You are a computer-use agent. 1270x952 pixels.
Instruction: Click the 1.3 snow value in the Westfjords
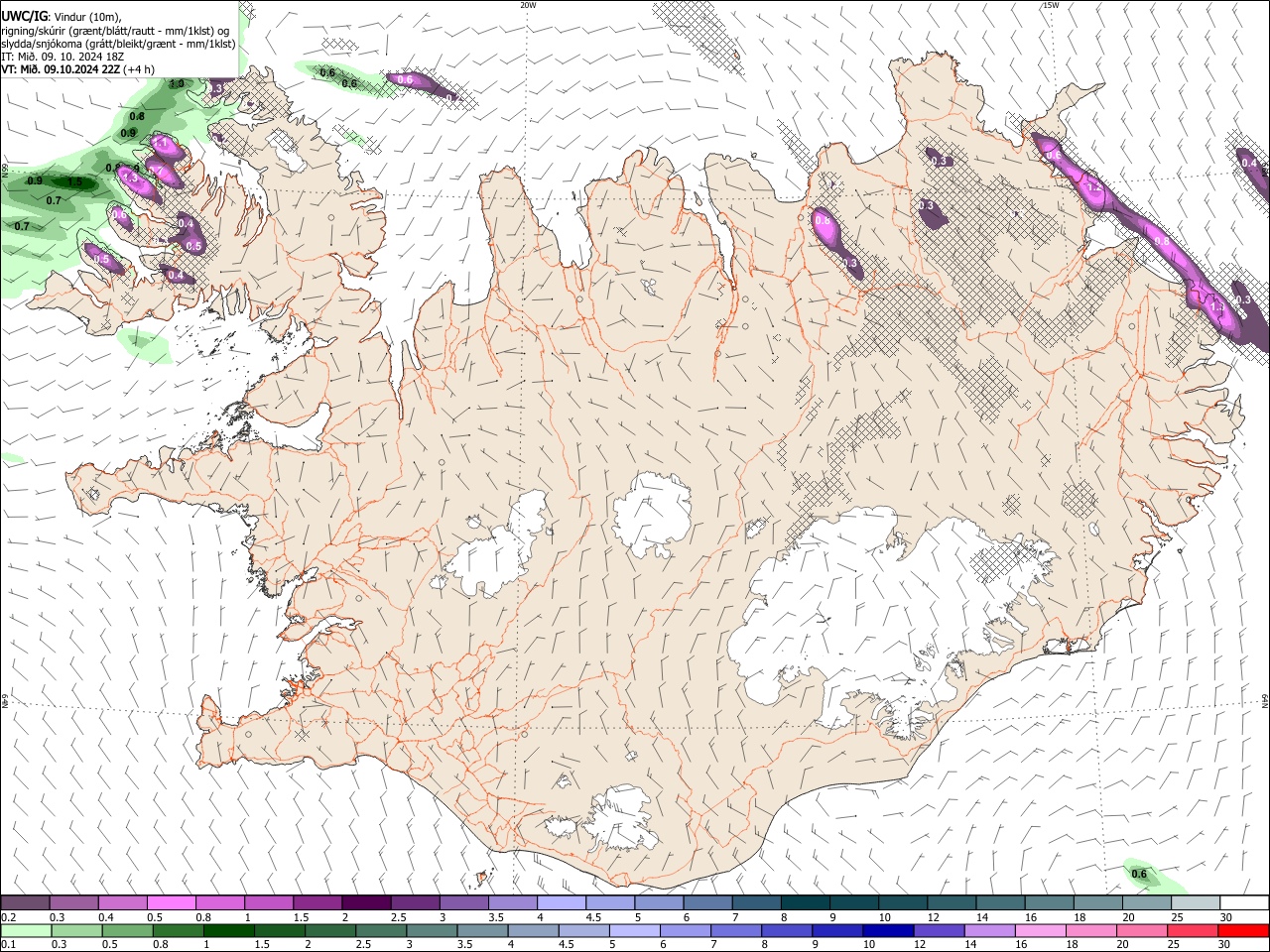[x=129, y=177]
